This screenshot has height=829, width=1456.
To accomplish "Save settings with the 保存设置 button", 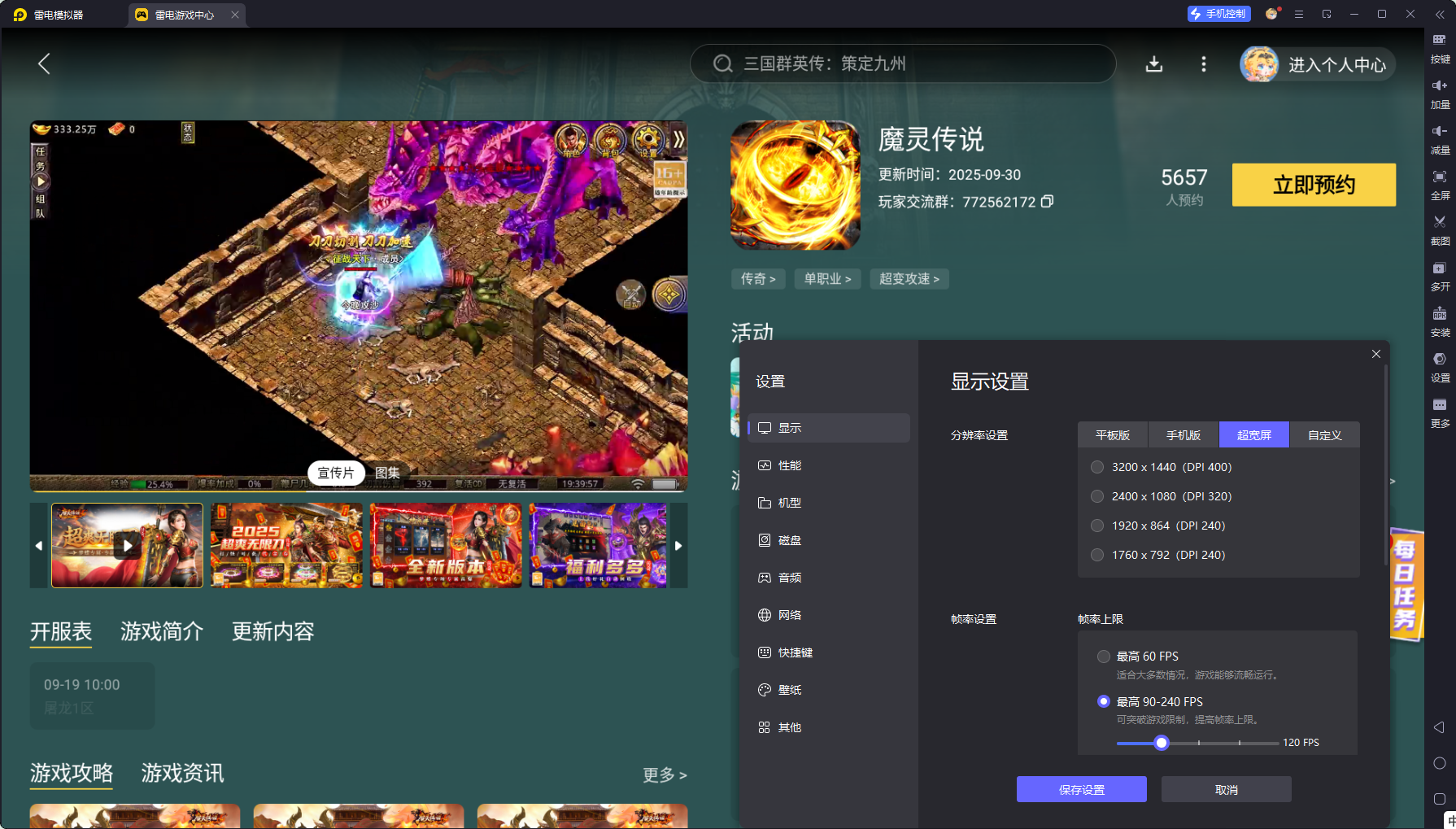I will [x=1081, y=788].
